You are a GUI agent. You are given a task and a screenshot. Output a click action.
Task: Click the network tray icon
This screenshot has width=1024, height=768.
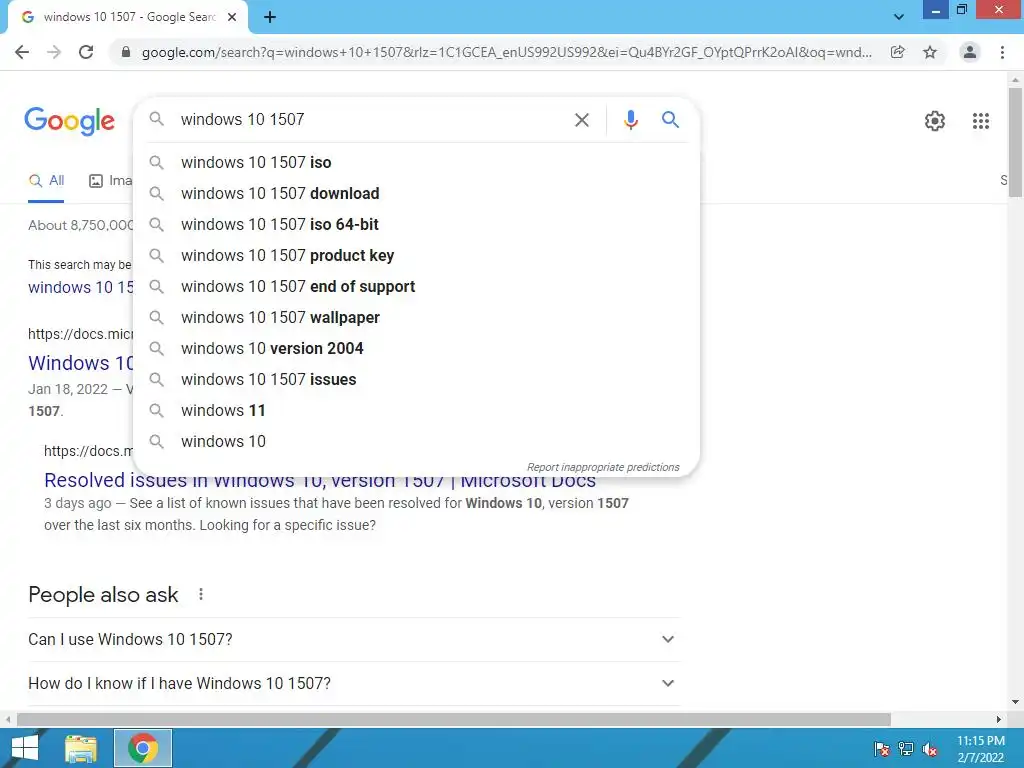click(906, 749)
